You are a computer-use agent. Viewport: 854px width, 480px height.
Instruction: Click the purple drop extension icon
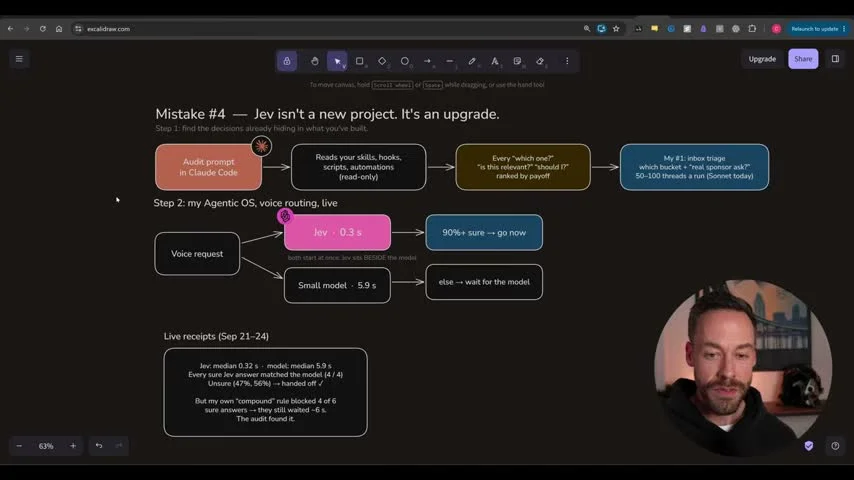[703, 29]
